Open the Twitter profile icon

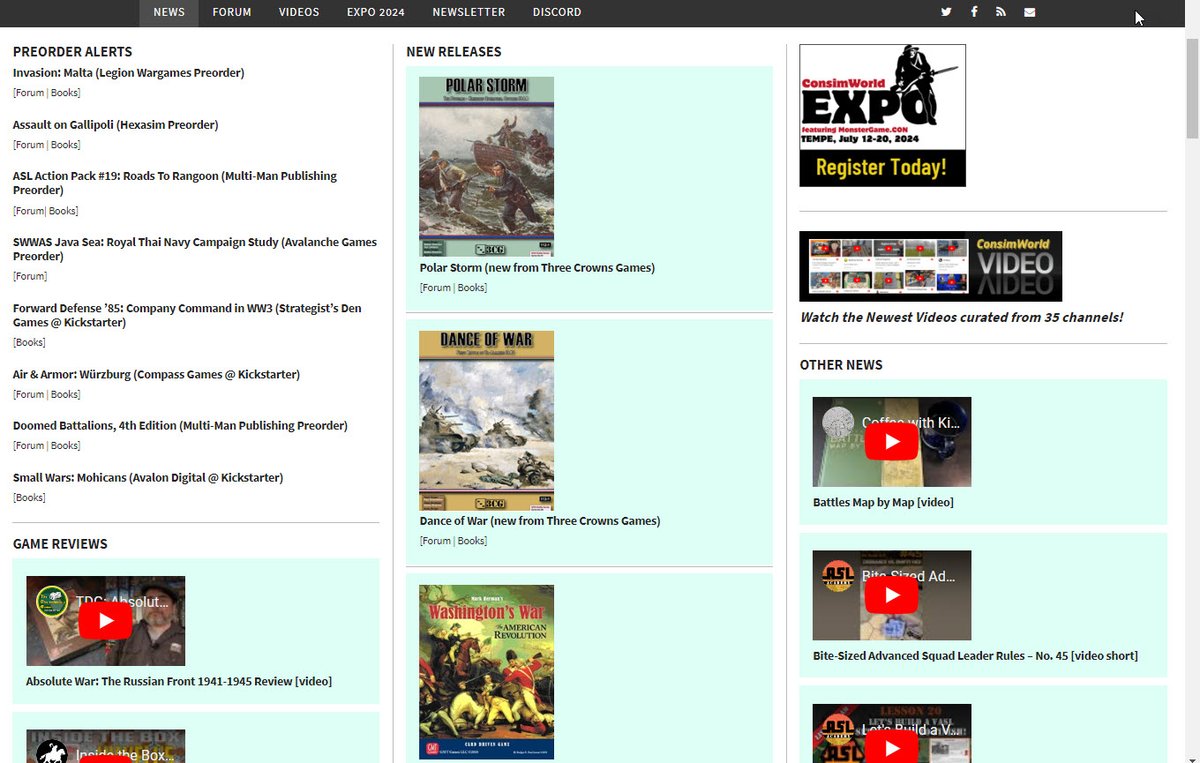[x=945, y=12]
